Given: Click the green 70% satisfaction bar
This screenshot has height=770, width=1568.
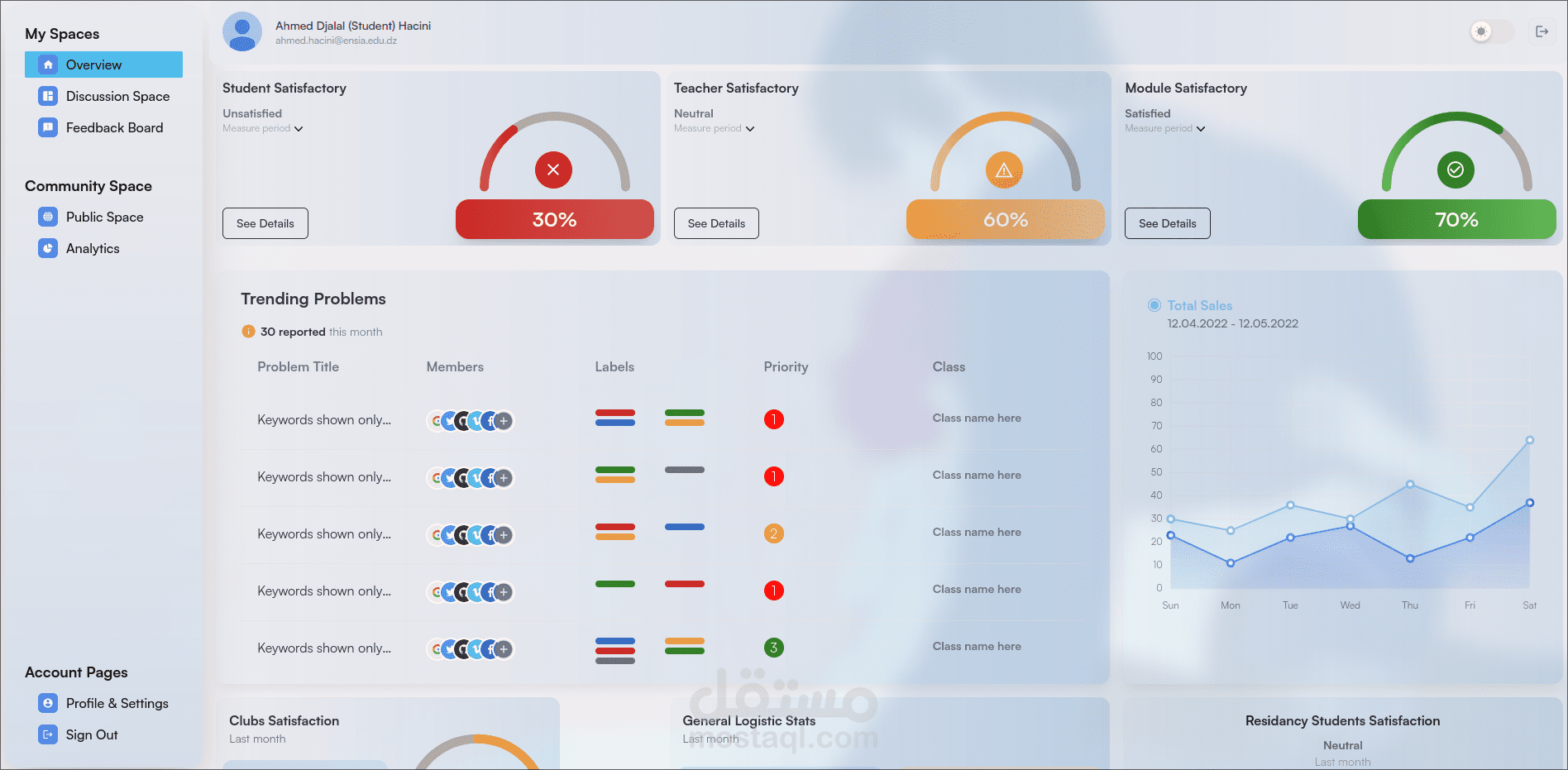Looking at the screenshot, I should click(1457, 219).
